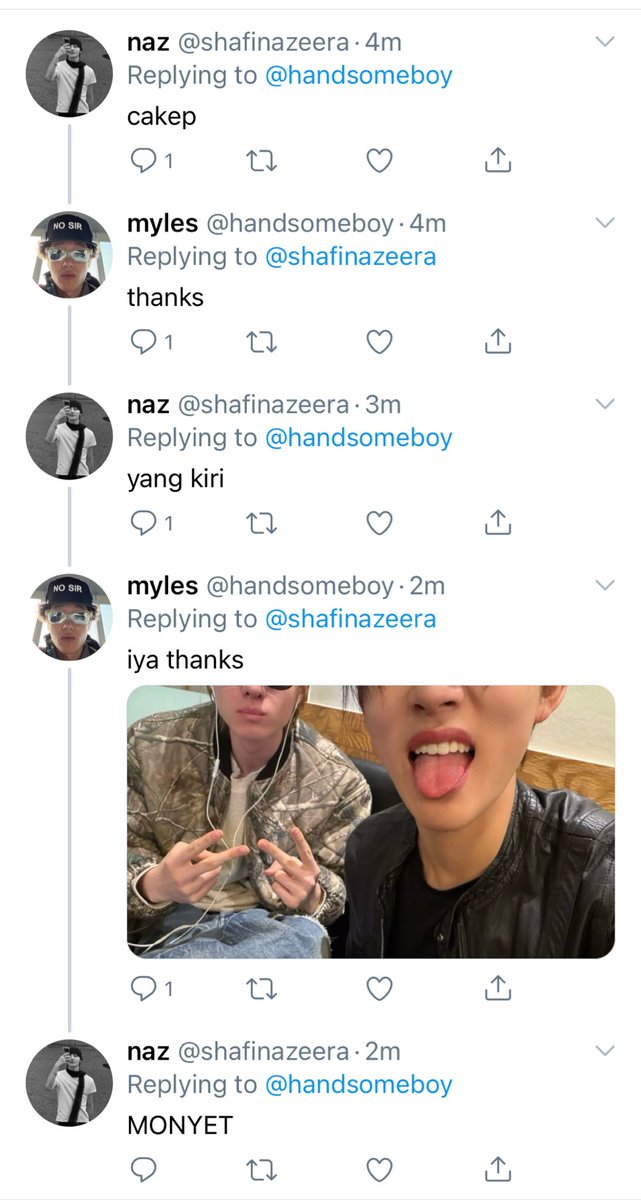Open @shafinazeera link under "iya thanks" tweet
641x1200 pixels.
click(350, 619)
